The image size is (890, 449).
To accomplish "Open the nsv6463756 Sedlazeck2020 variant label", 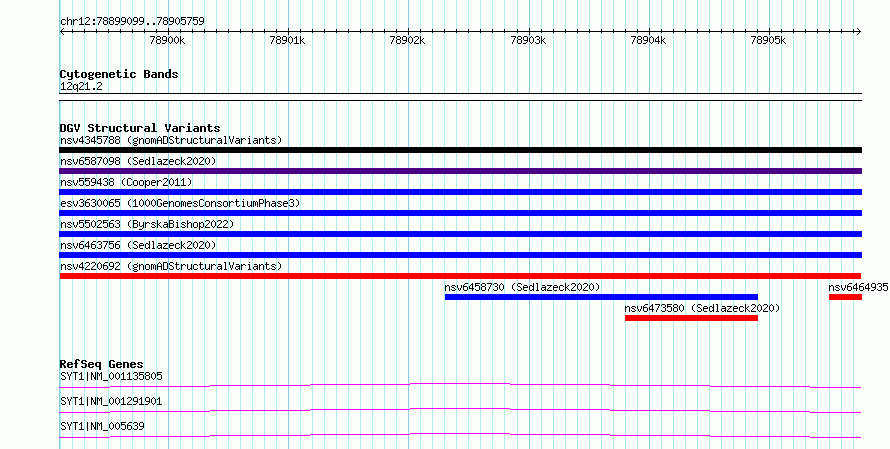I will pos(138,245).
